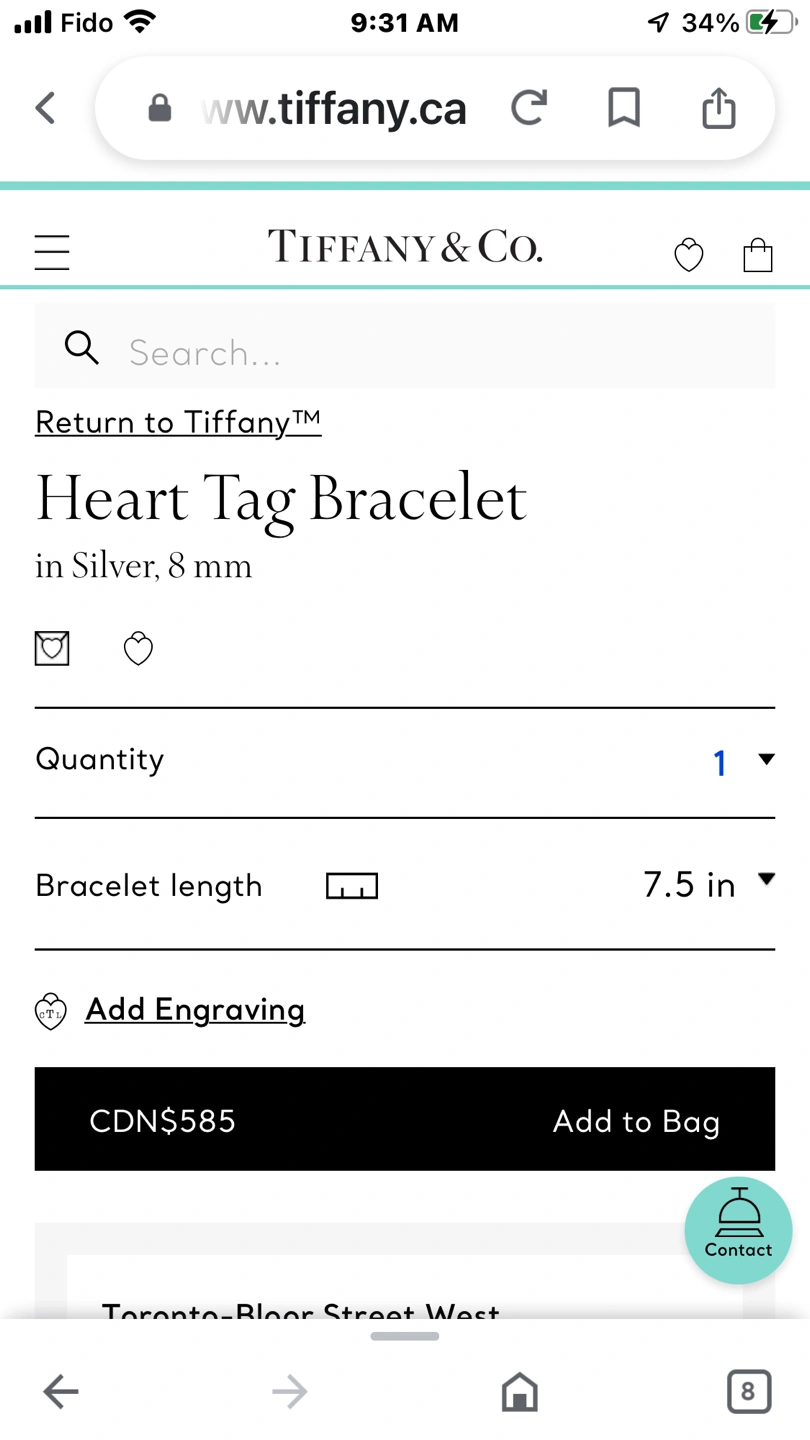This screenshot has height=1440, width=810.
Task: Open the browser tabs counter showing 8
Action: (x=748, y=1391)
